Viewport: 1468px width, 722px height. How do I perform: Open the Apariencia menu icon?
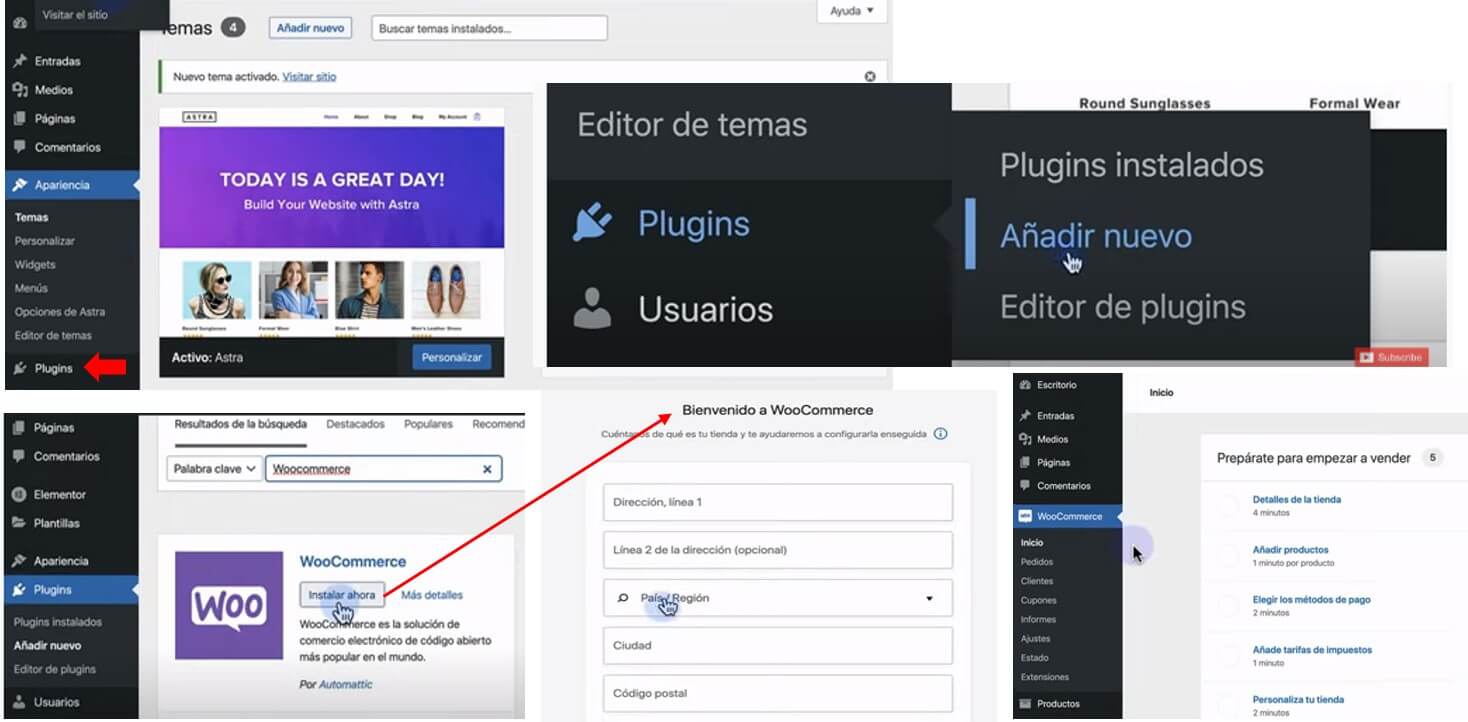[17, 184]
